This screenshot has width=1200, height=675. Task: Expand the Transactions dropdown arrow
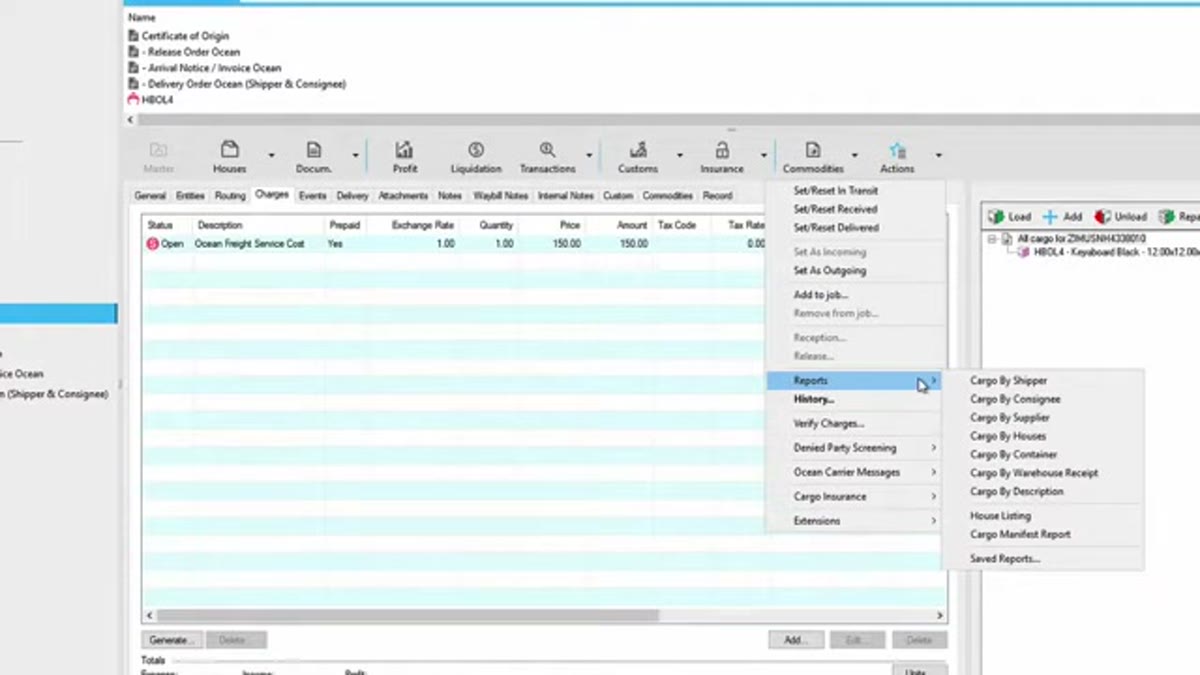pos(589,155)
